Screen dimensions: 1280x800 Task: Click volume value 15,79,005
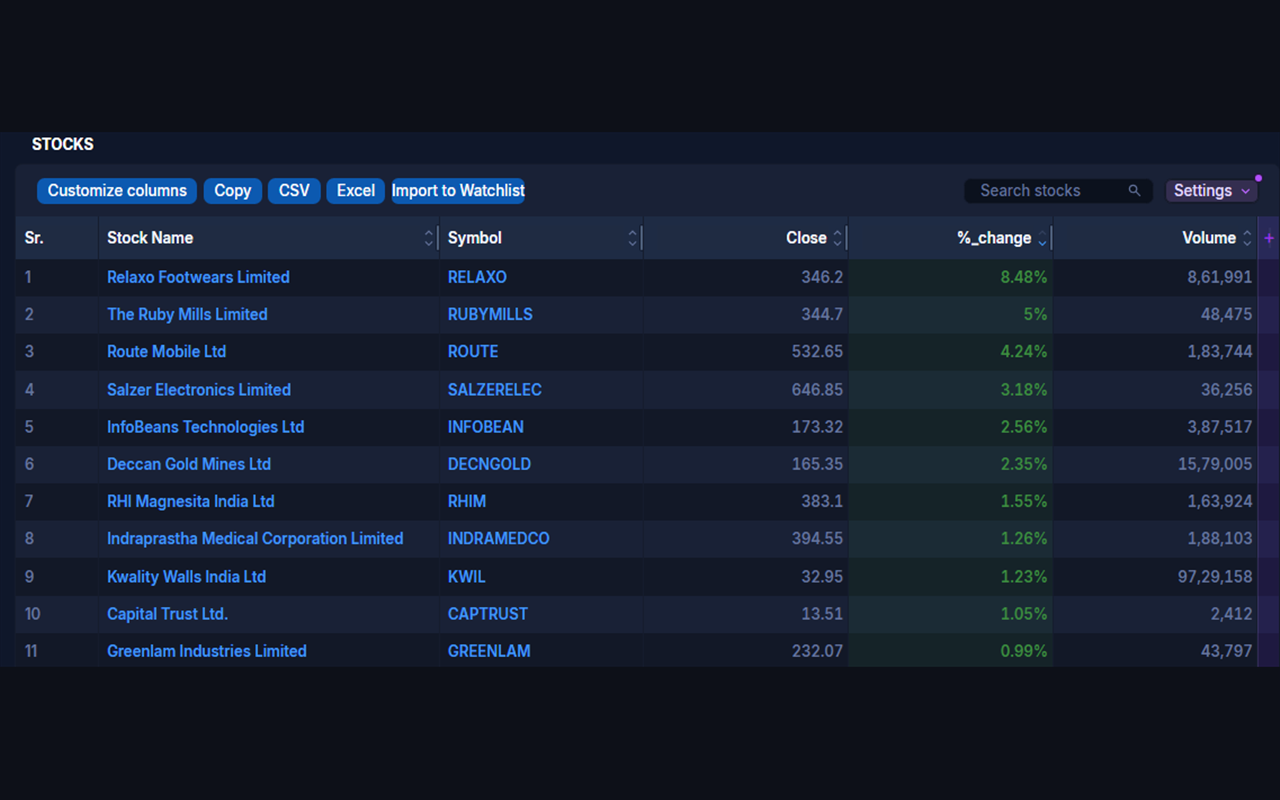coord(1215,464)
